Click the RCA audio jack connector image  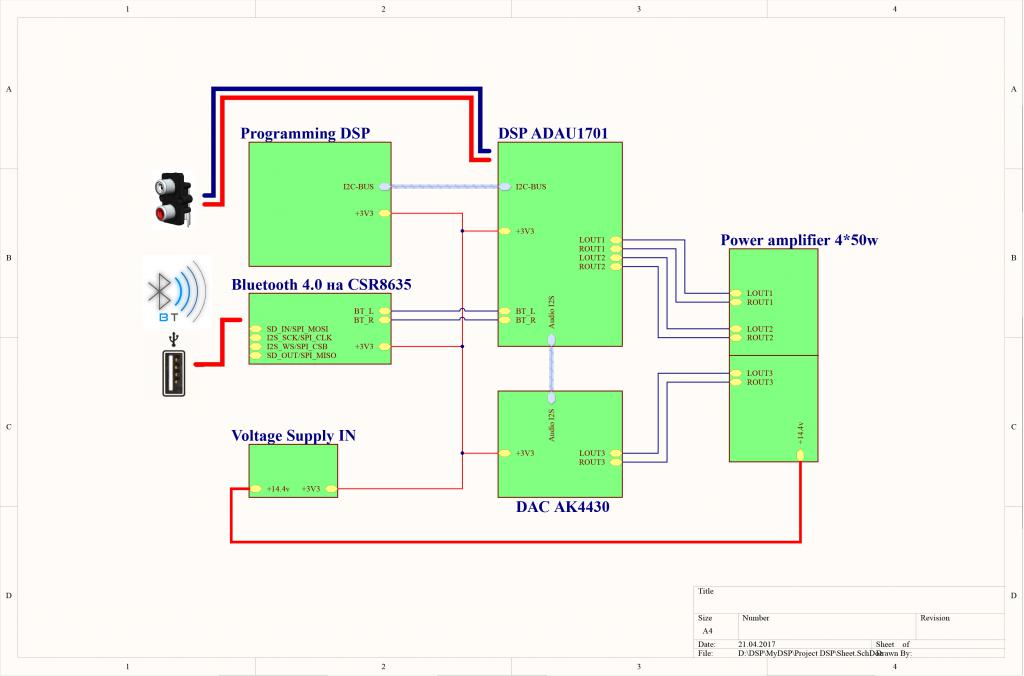[173, 200]
